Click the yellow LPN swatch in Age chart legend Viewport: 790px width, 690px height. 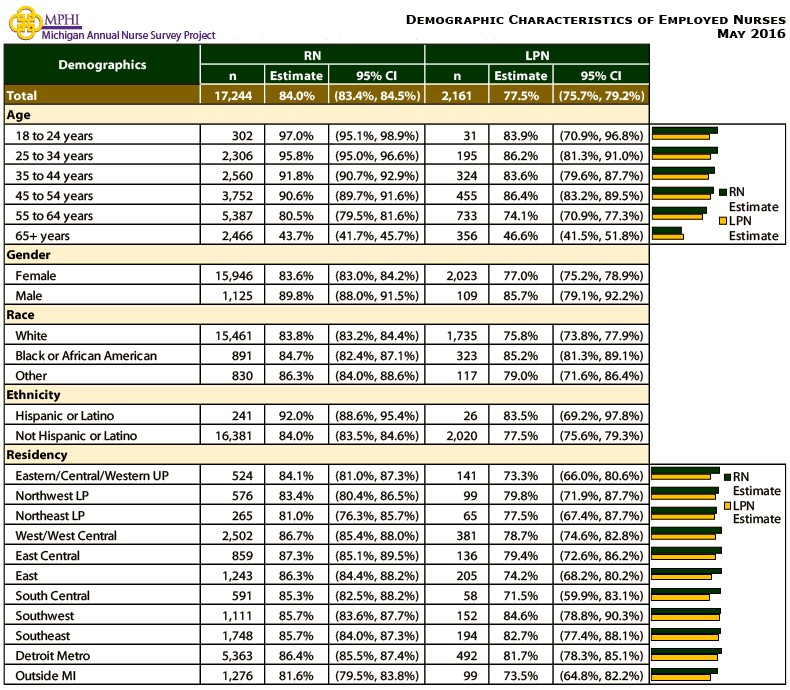[x=723, y=221]
